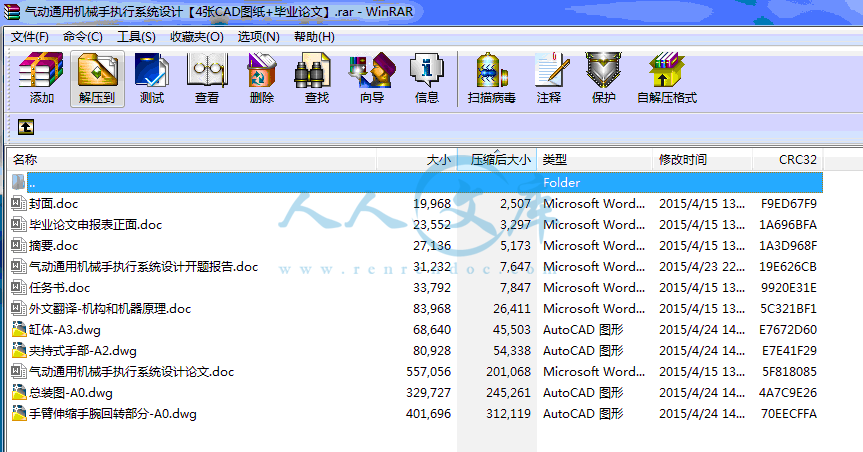Click the 查找 (Find) binoculars icon
The width and height of the screenshot is (863, 452).
tap(312, 70)
